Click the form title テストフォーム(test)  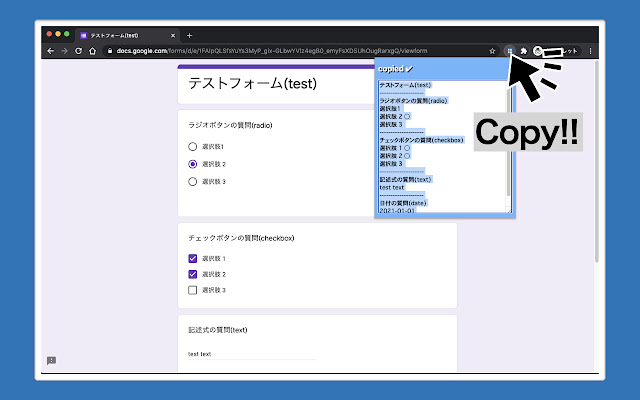pyautogui.click(x=252, y=84)
